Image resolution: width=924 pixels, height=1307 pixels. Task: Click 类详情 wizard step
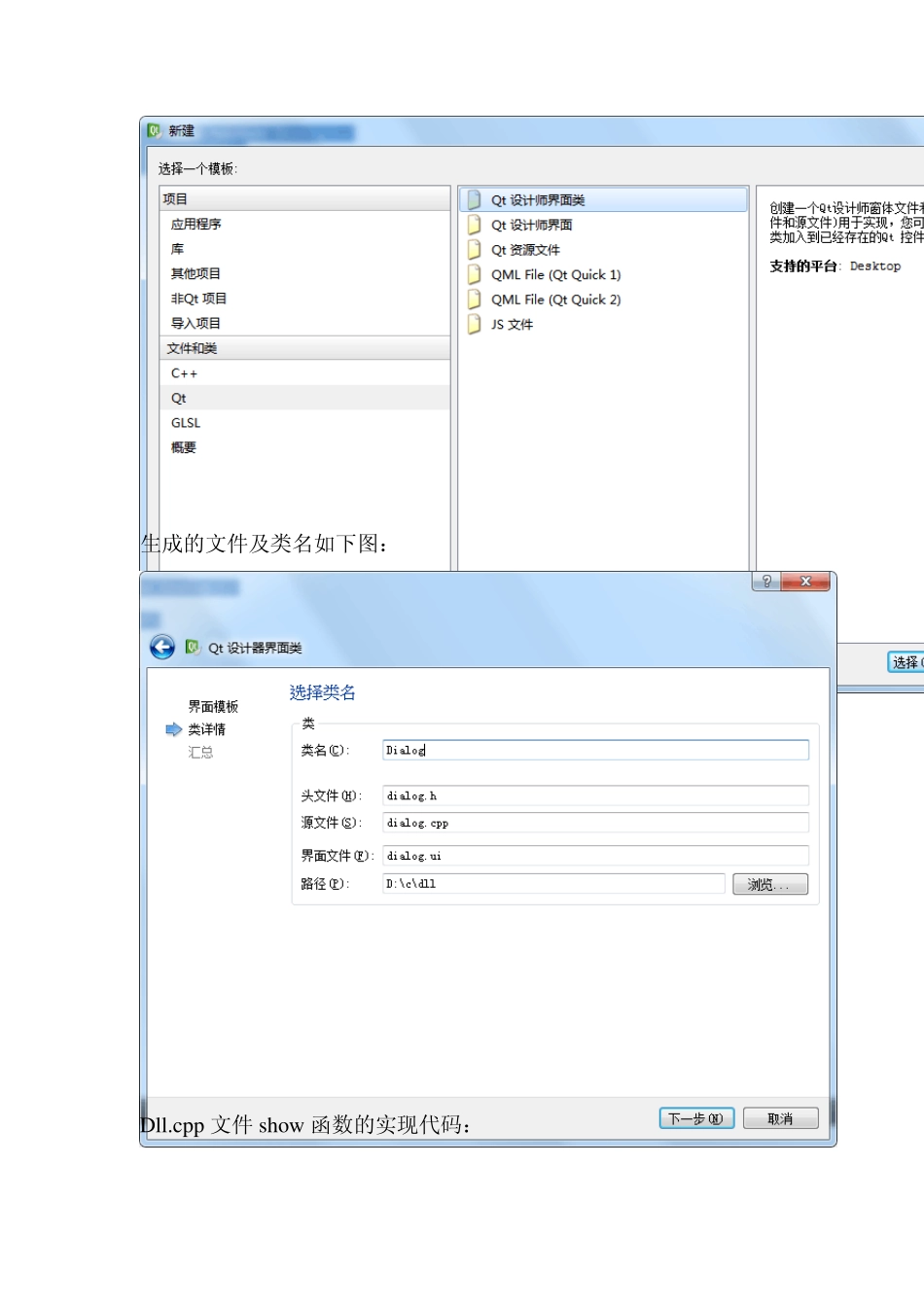coord(206,729)
